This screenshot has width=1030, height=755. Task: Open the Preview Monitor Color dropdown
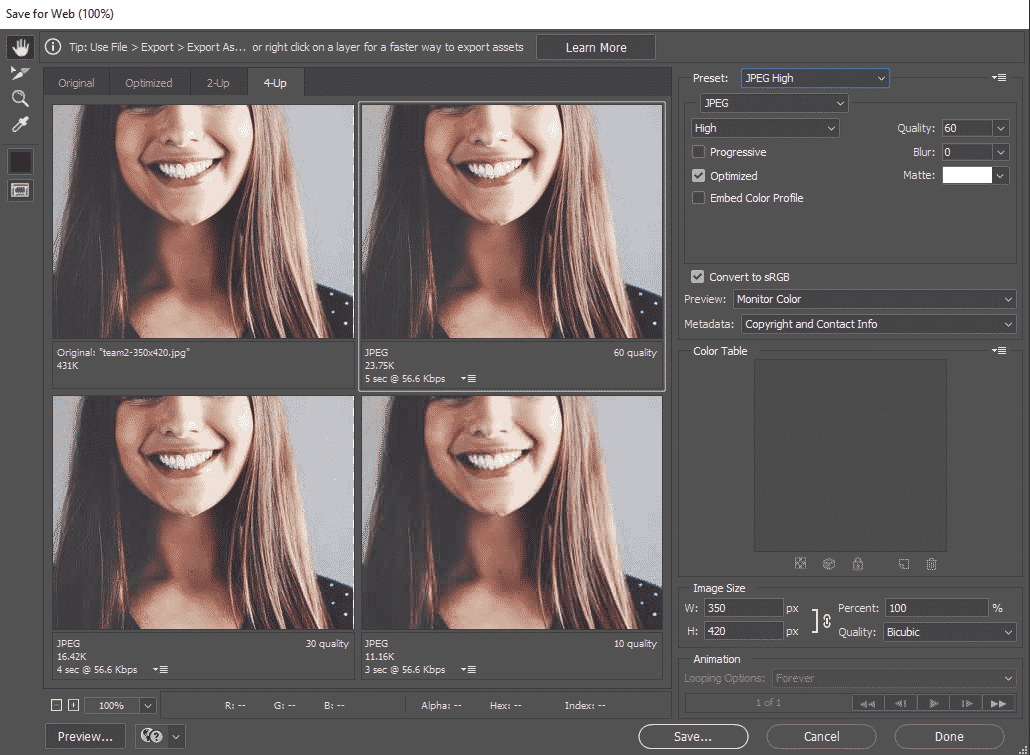point(874,299)
